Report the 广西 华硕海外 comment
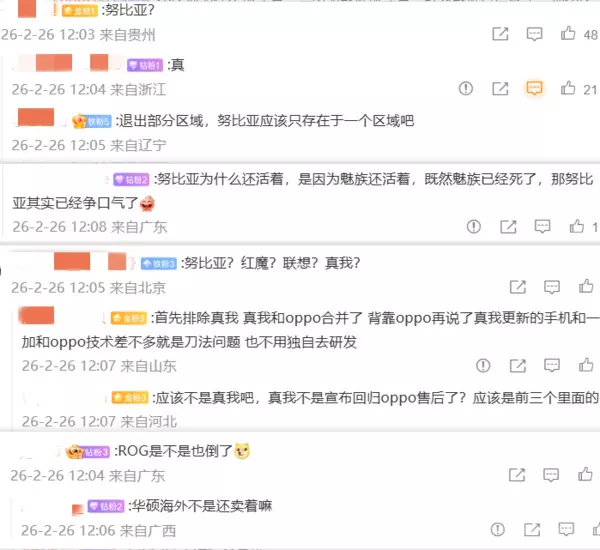The width and height of the screenshot is (600, 550). (498, 530)
